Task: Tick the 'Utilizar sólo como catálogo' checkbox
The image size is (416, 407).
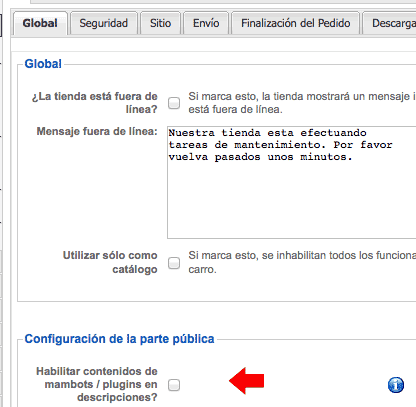Action: pyautogui.click(x=174, y=263)
